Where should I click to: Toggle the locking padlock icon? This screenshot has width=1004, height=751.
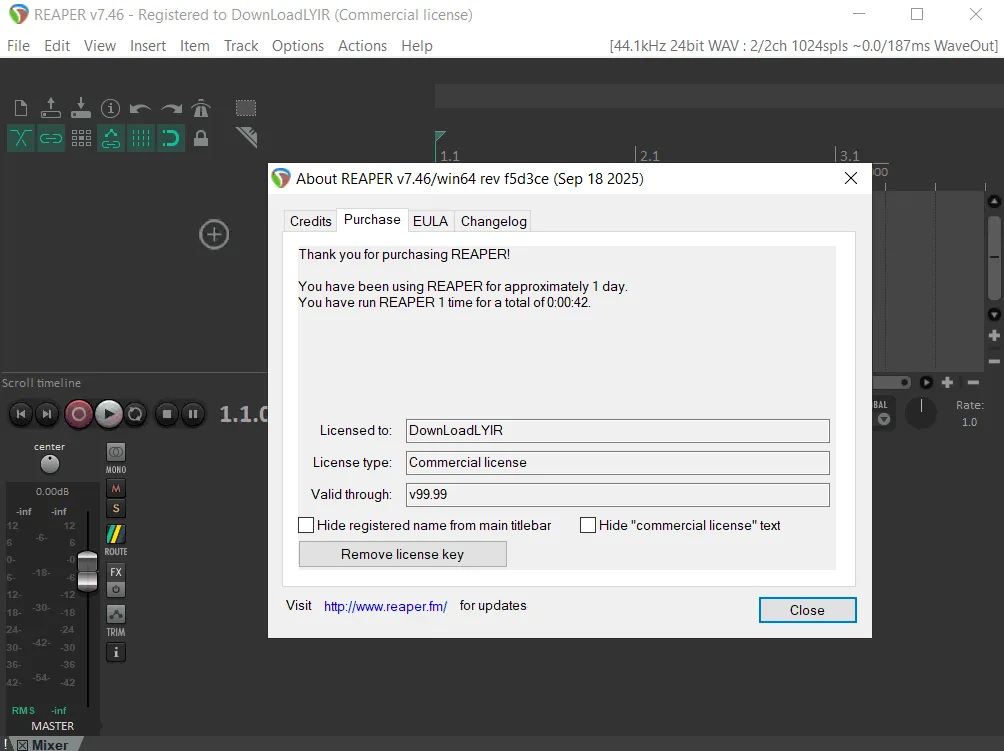click(201, 138)
